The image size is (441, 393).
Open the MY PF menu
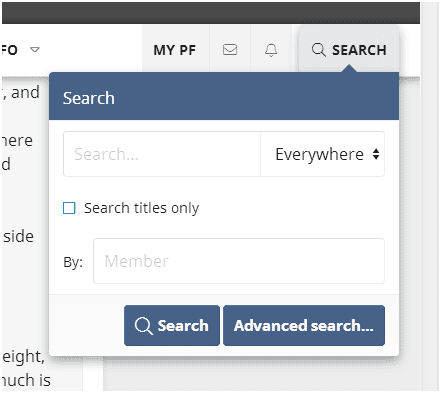(x=174, y=50)
